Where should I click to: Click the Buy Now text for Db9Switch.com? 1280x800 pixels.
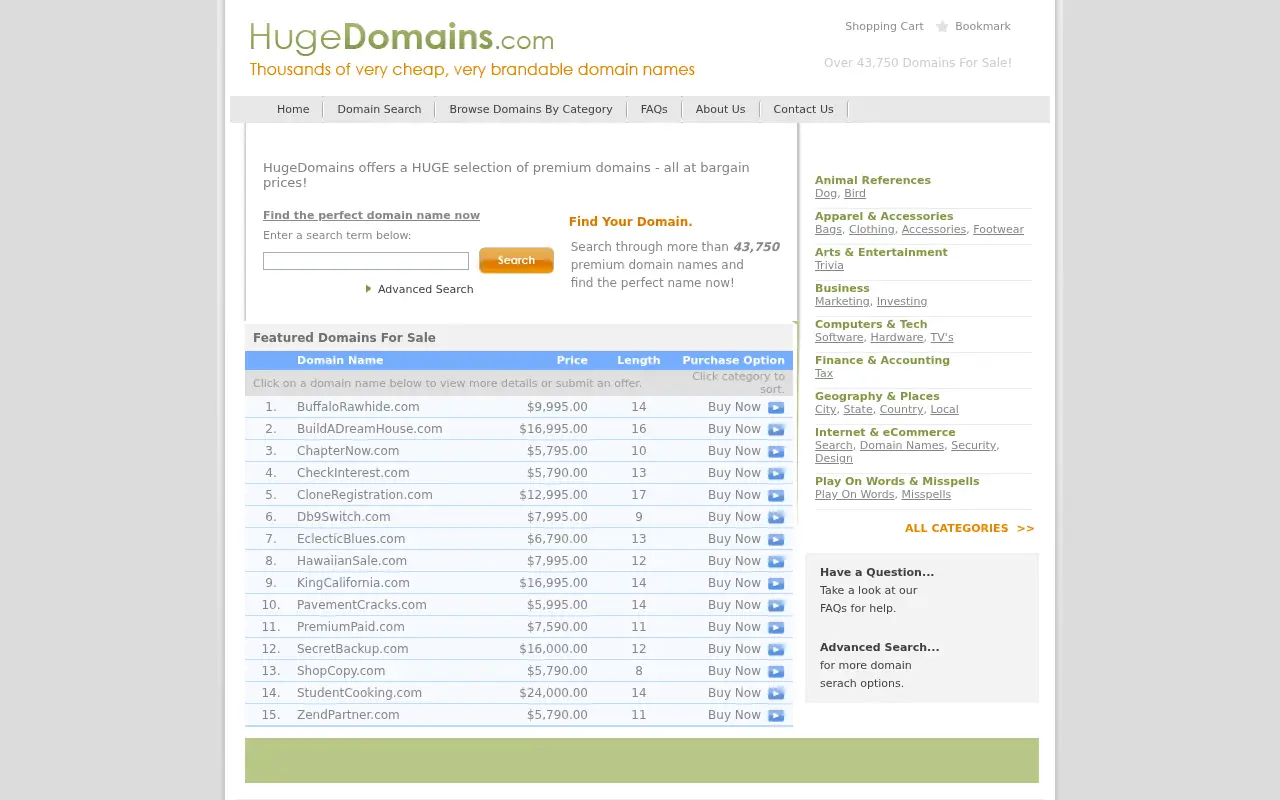(x=734, y=517)
